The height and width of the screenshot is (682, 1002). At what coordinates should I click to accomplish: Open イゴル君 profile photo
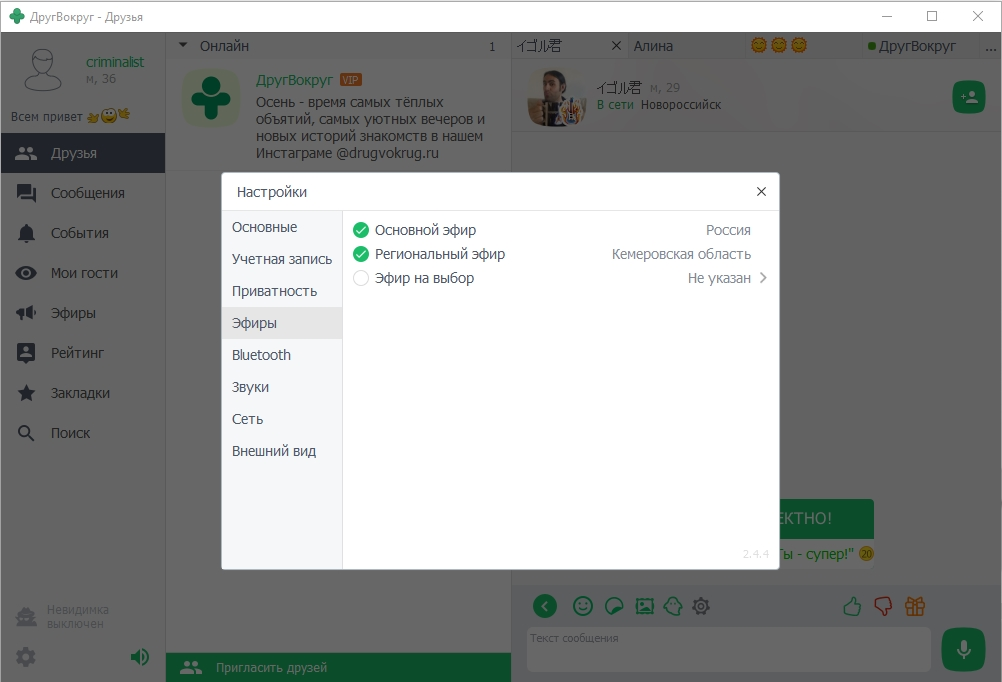(x=556, y=97)
